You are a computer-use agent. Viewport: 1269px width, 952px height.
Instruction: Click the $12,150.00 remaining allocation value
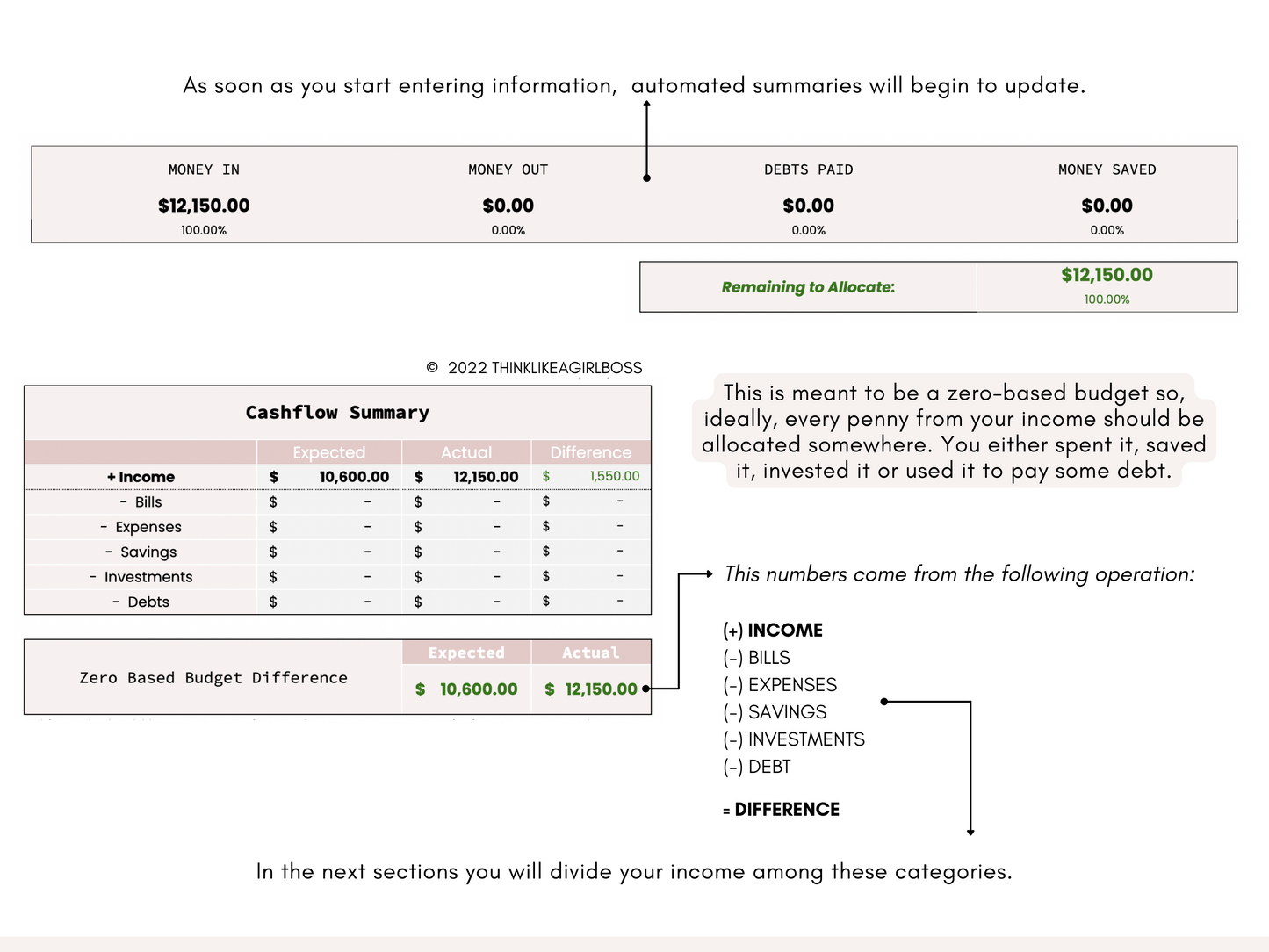pos(1107,274)
